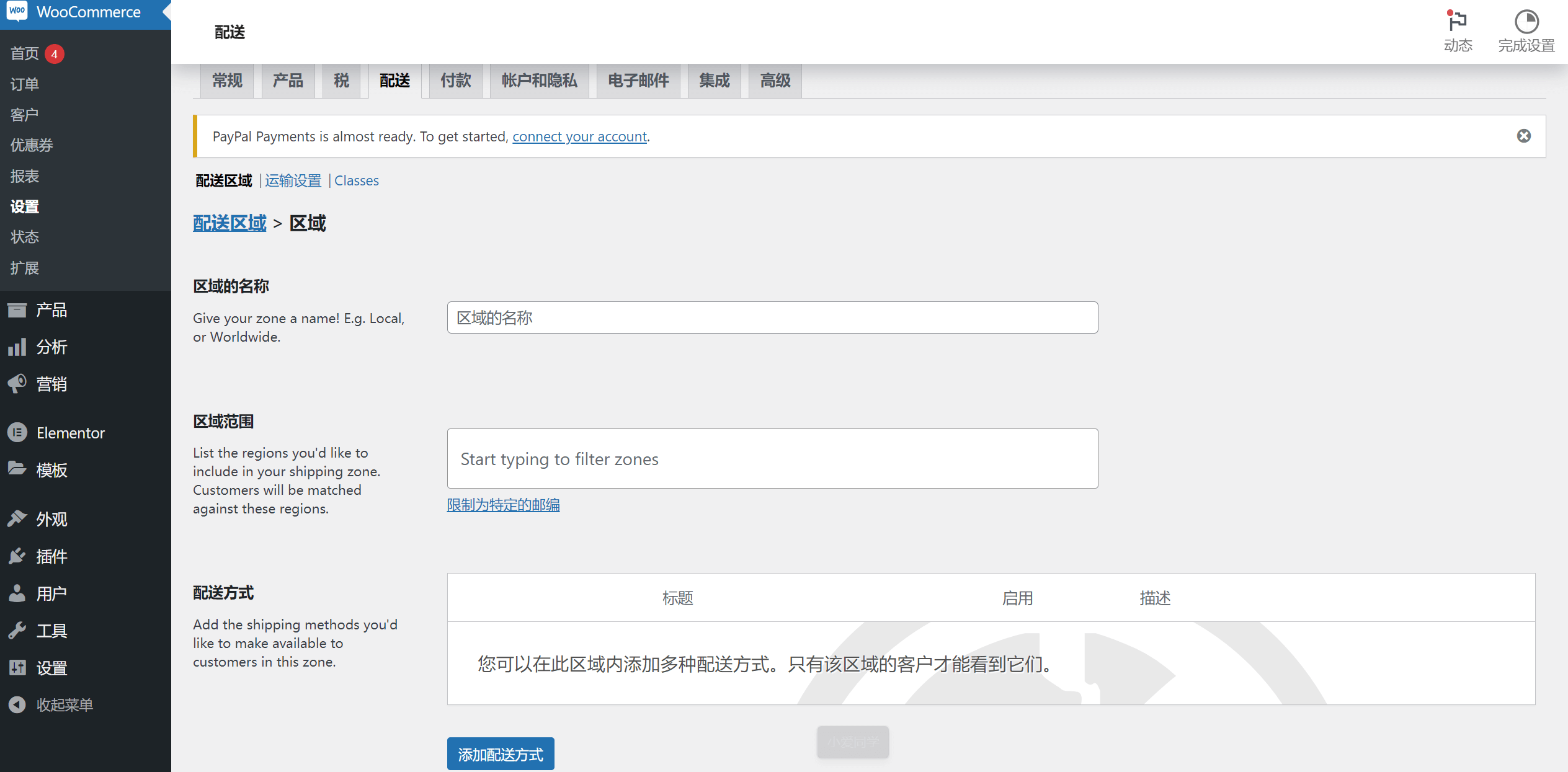Open the 完成设置 progress circle icon

[x=1526, y=22]
